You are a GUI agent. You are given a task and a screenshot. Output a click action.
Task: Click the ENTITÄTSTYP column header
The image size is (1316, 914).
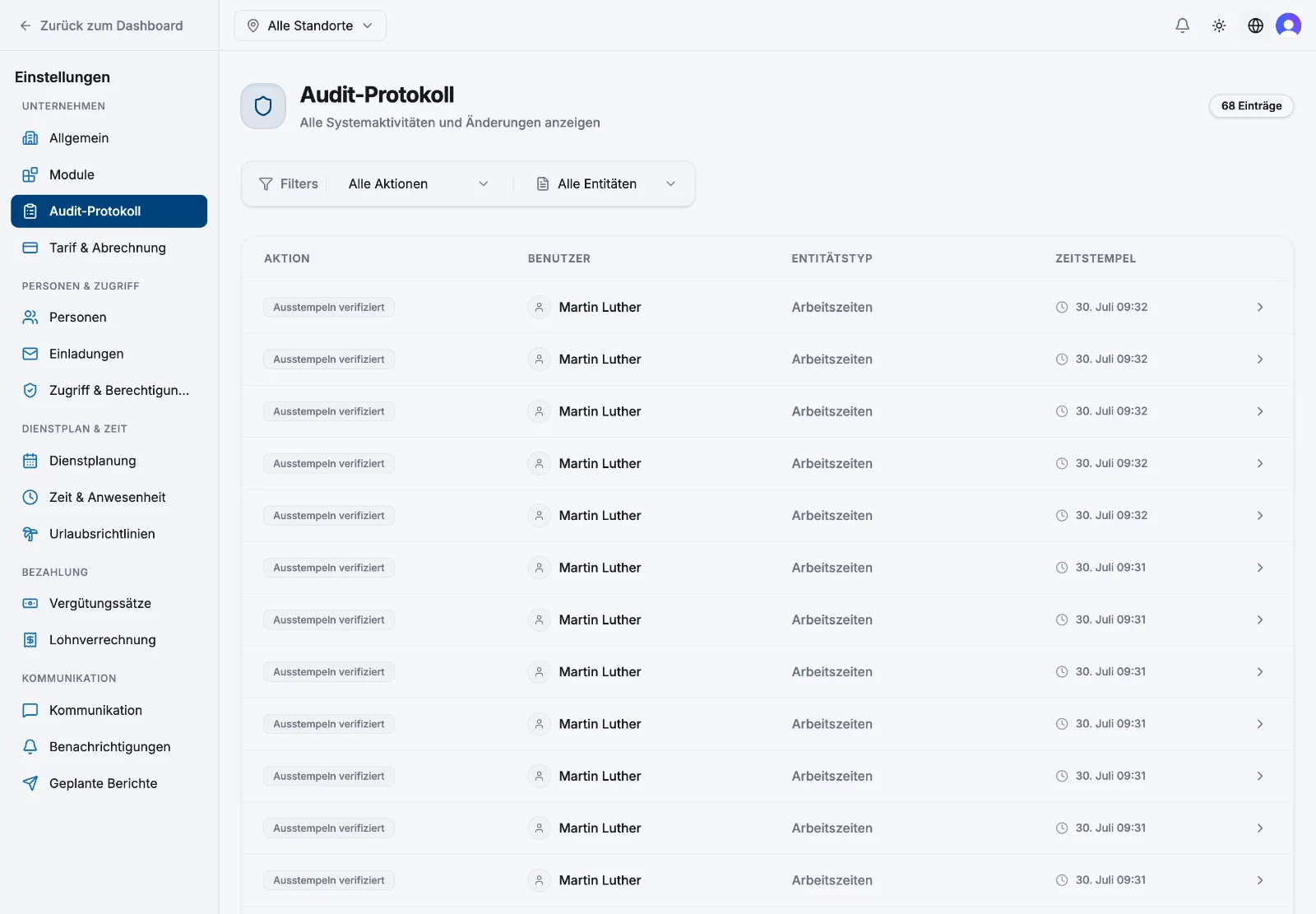pos(832,258)
